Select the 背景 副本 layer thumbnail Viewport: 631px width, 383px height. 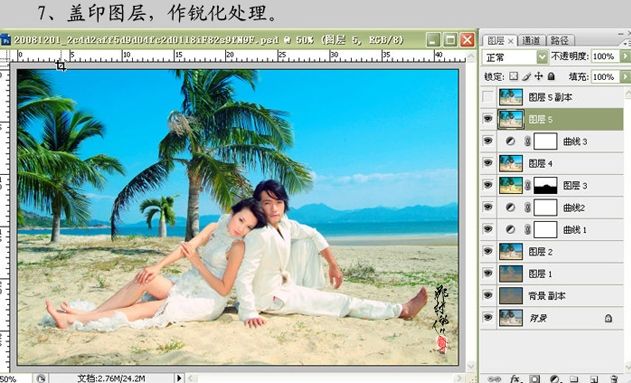(x=511, y=296)
